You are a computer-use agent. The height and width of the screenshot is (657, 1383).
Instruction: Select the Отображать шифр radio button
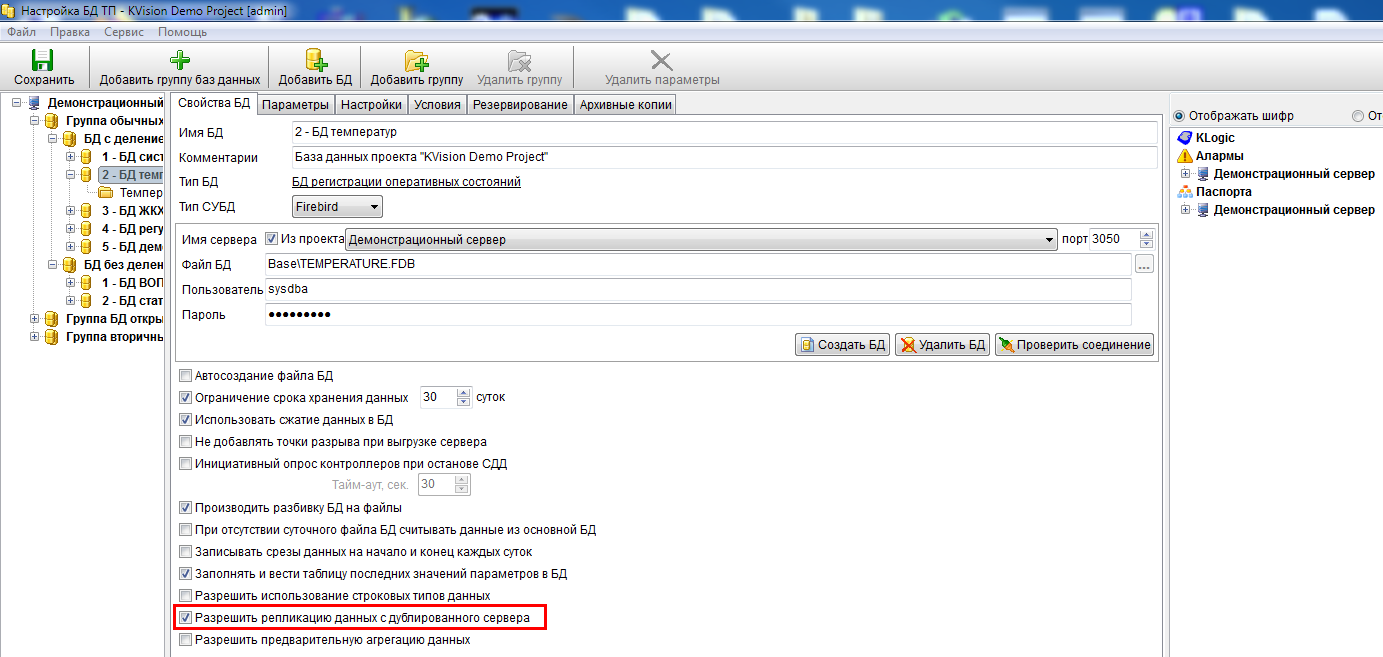[1178, 115]
